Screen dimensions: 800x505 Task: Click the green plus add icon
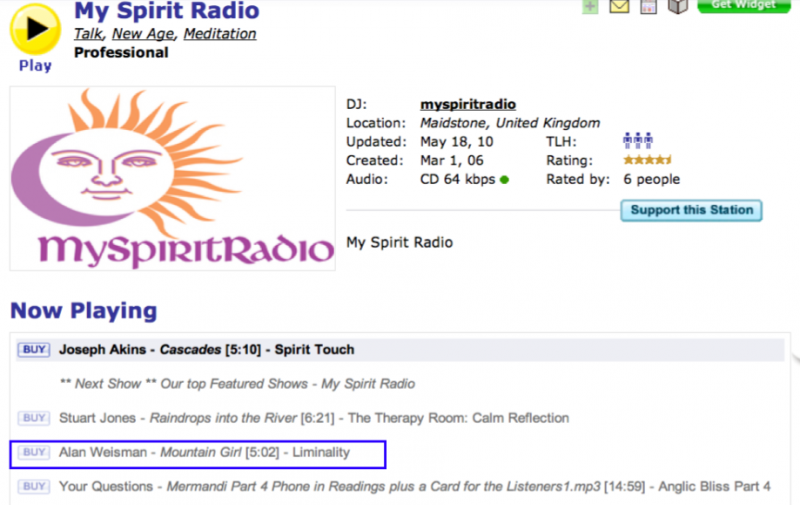(590, 6)
